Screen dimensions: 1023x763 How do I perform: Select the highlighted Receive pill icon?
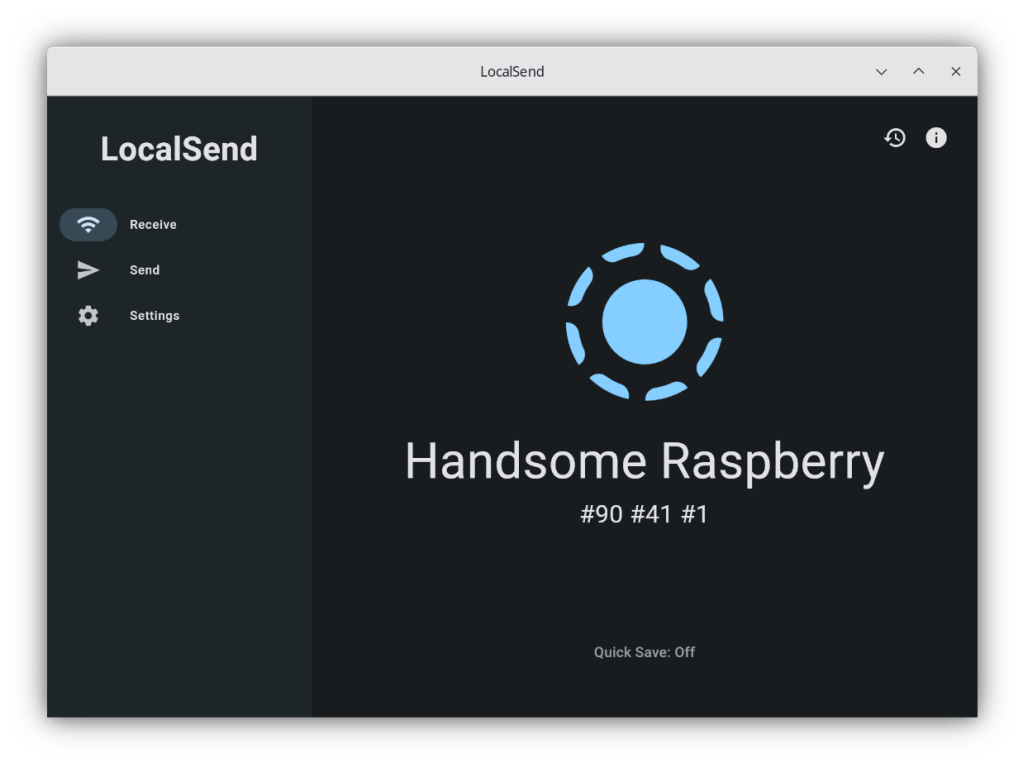click(x=88, y=224)
